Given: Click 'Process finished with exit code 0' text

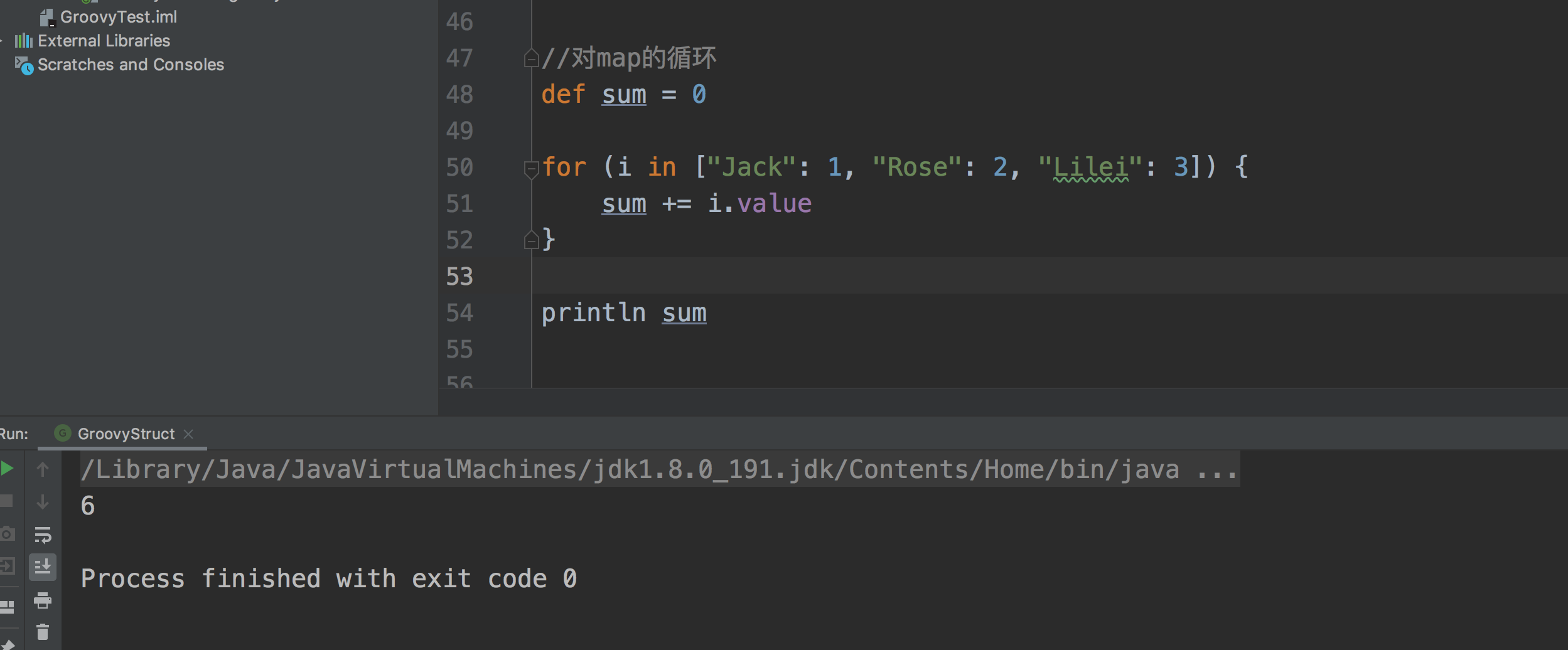Looking at the screenshot, I should 329,578.
